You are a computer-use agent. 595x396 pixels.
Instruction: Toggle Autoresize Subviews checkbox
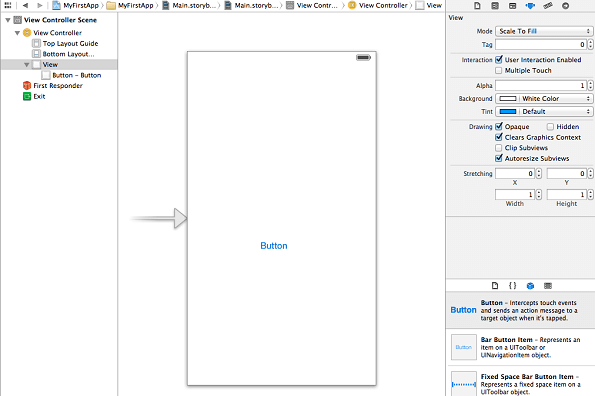tap(499, 158)
